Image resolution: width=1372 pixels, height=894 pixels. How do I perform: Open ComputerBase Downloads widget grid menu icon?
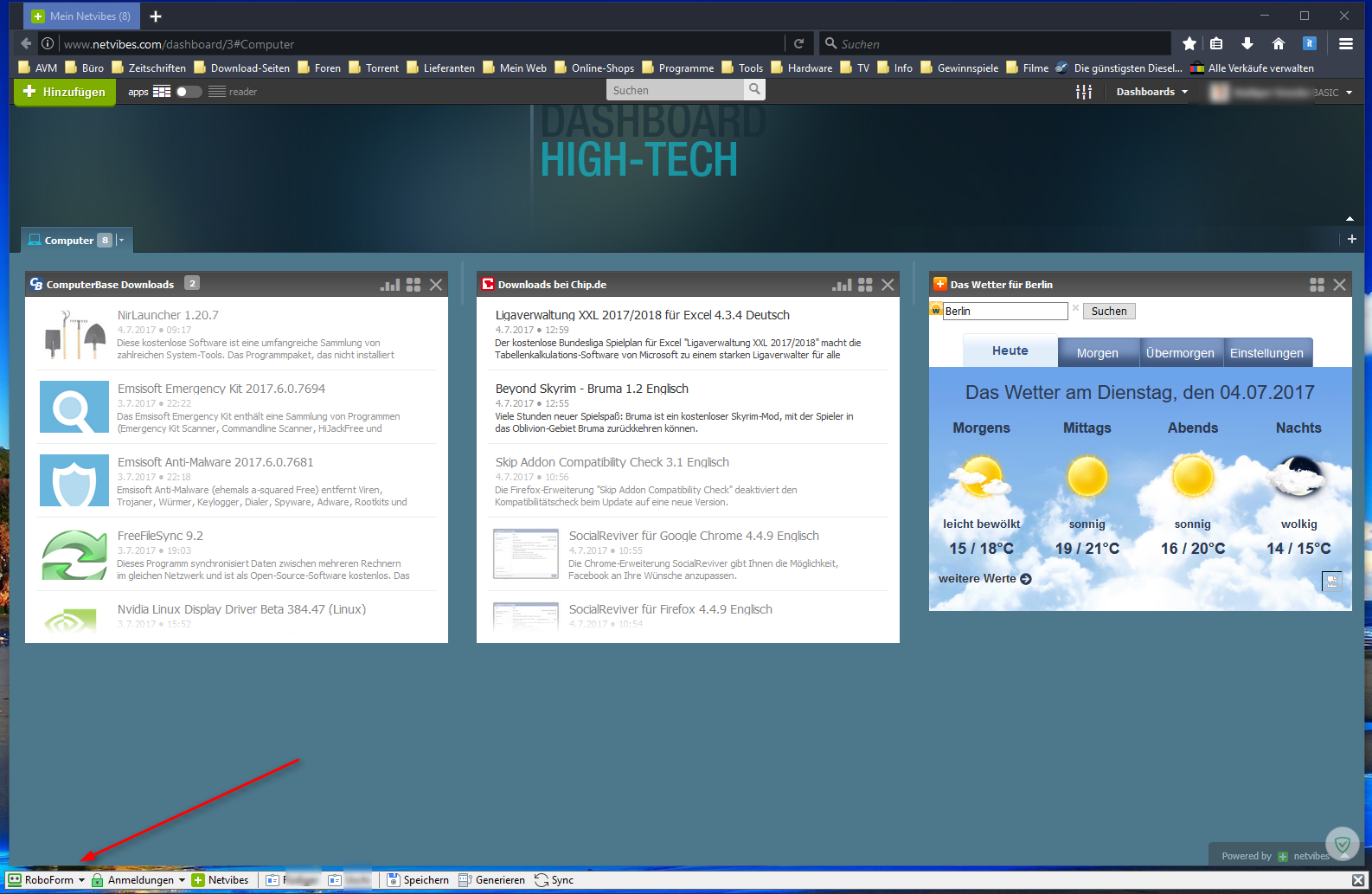tap(414, 285)
